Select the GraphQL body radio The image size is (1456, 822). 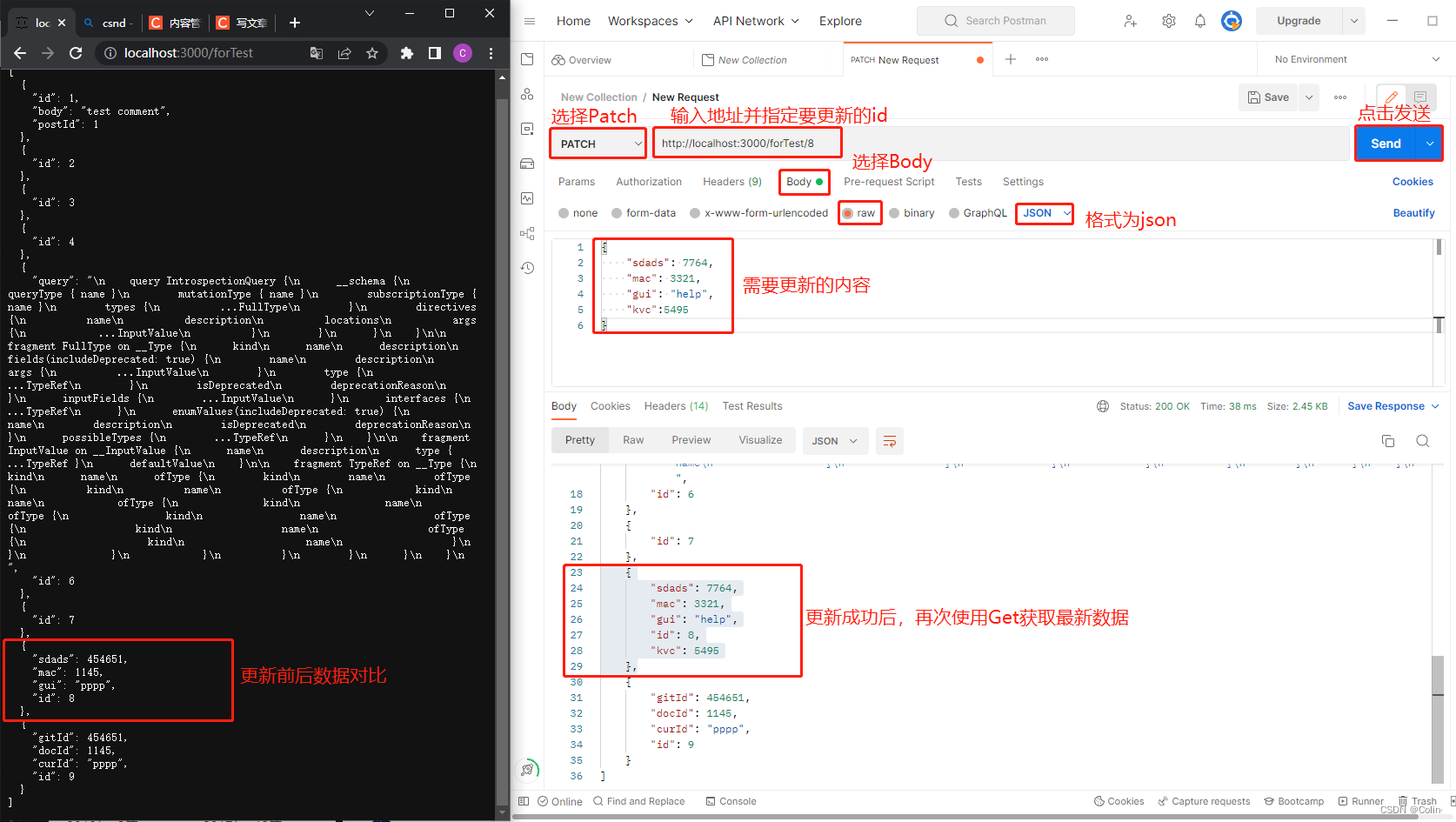954,213
